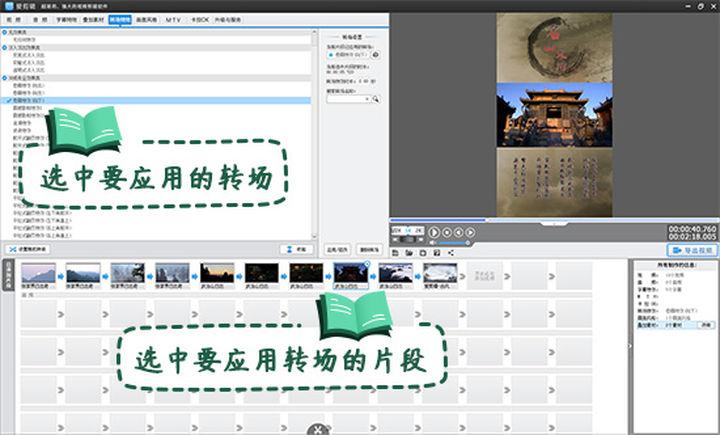This screenshot has height=435, width=720.
Task: Switch to the 转场特效 tab
Action: coord(120,20)
